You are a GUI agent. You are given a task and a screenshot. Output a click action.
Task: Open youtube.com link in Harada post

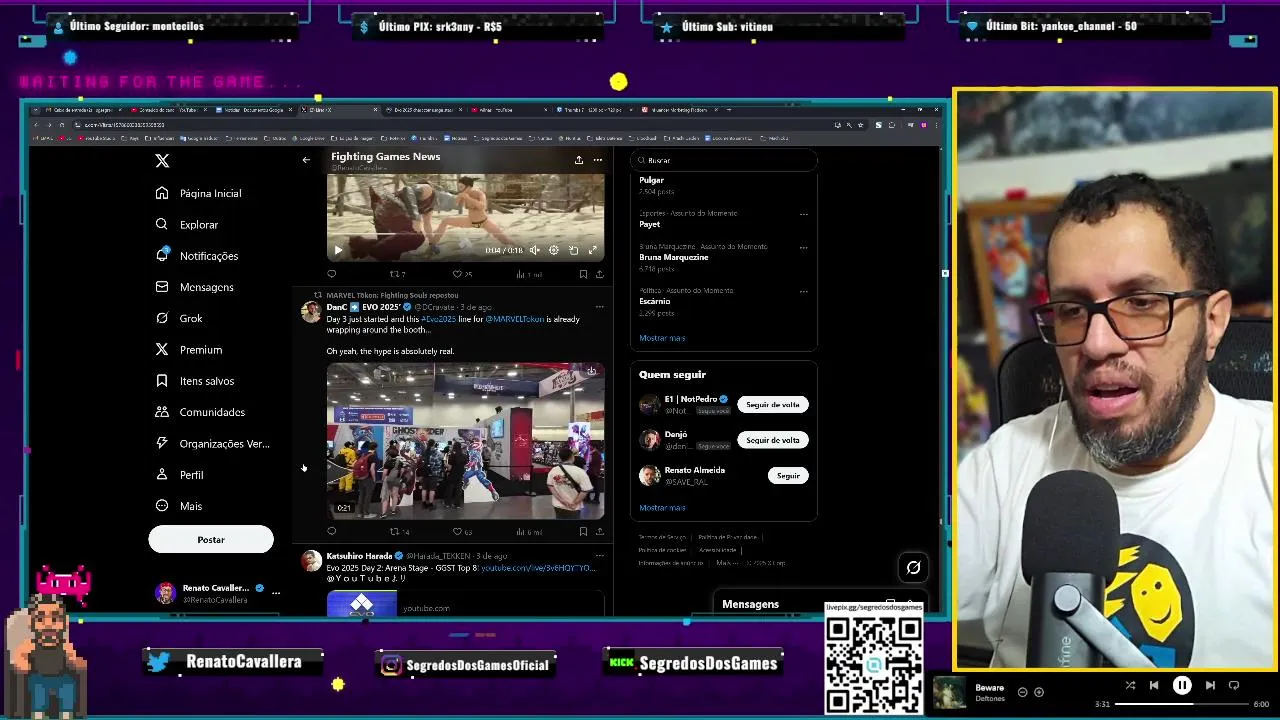coord(538,568)
